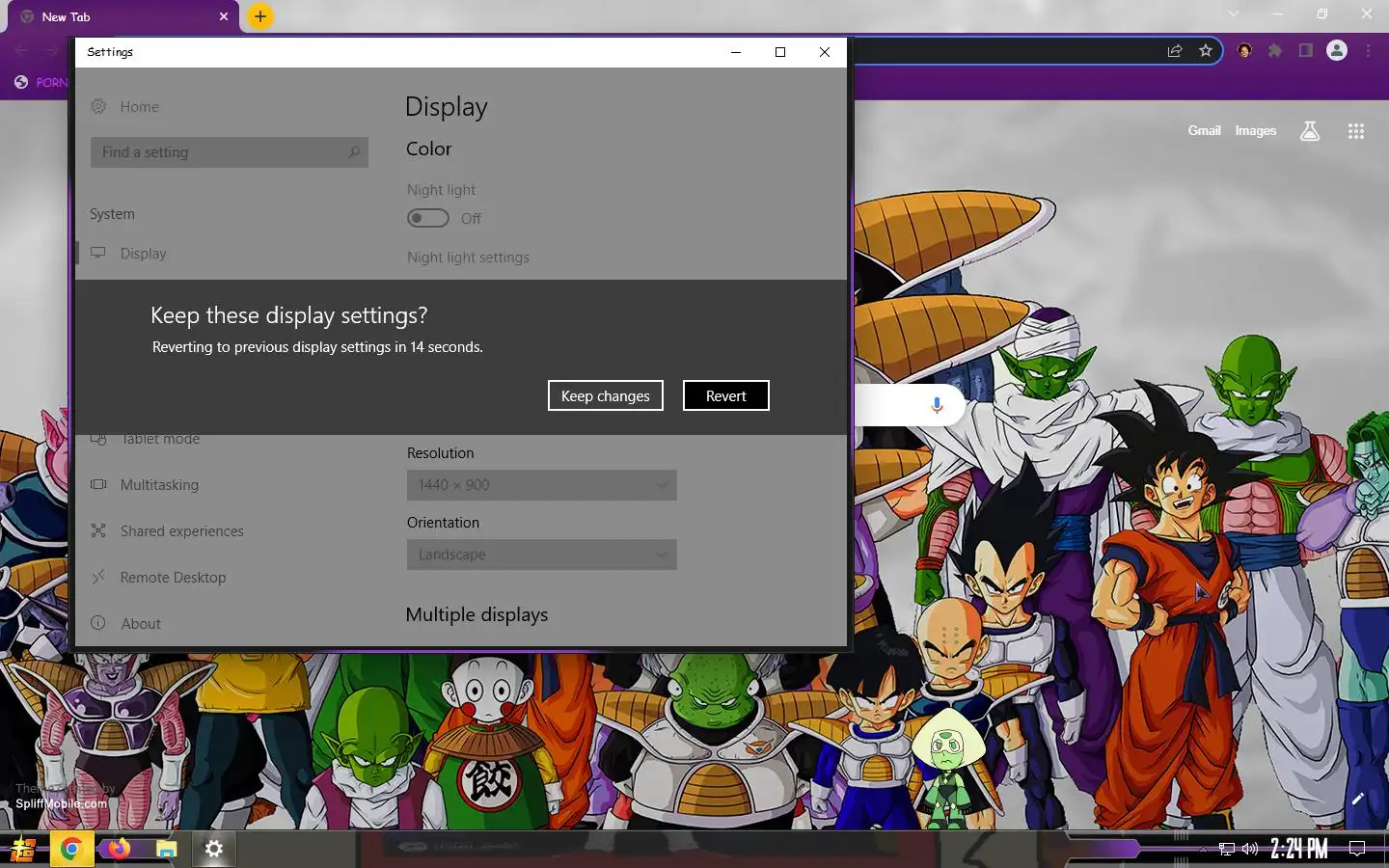
Task: Open the Chrome profile avatar button
Action: (1337, 51)
